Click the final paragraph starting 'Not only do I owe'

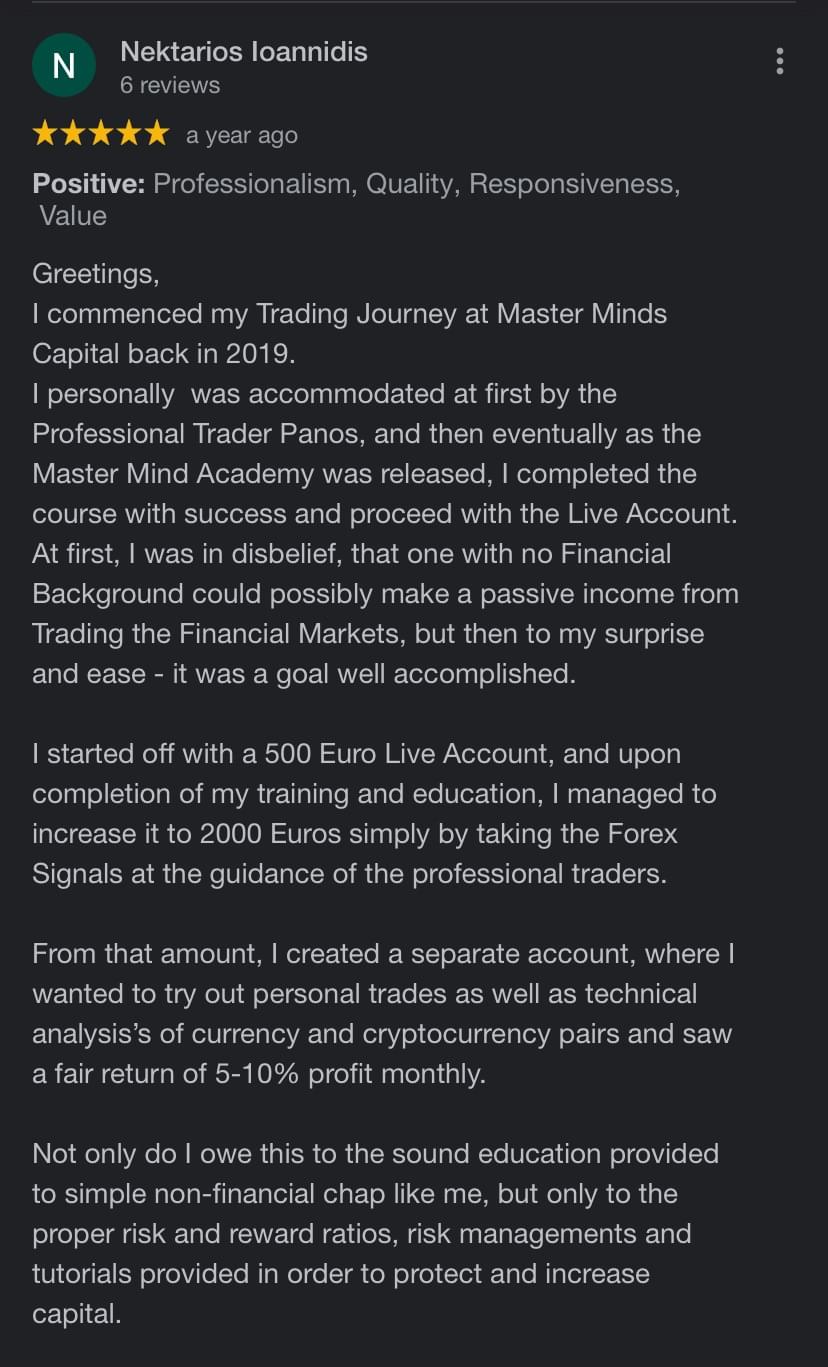(376, 1234)
